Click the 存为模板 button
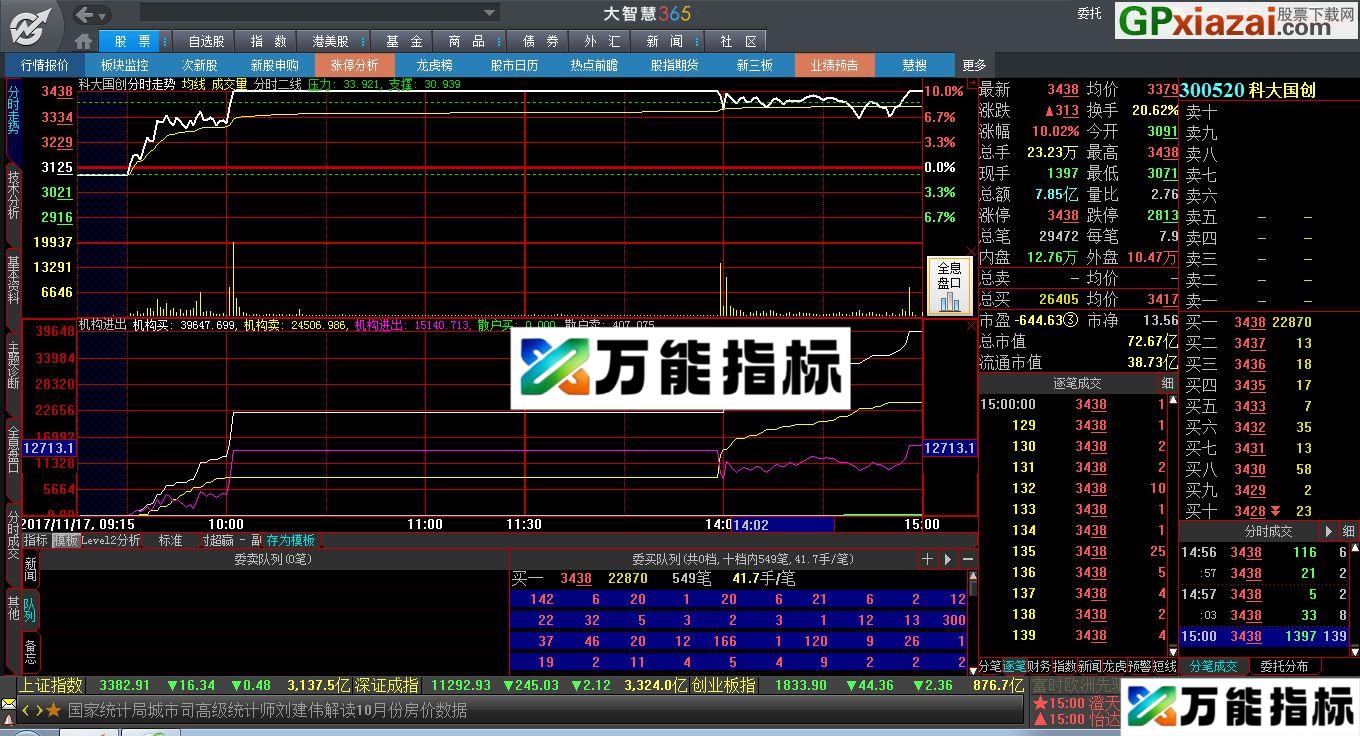The image size is (1360, 736). coord(288,539)
